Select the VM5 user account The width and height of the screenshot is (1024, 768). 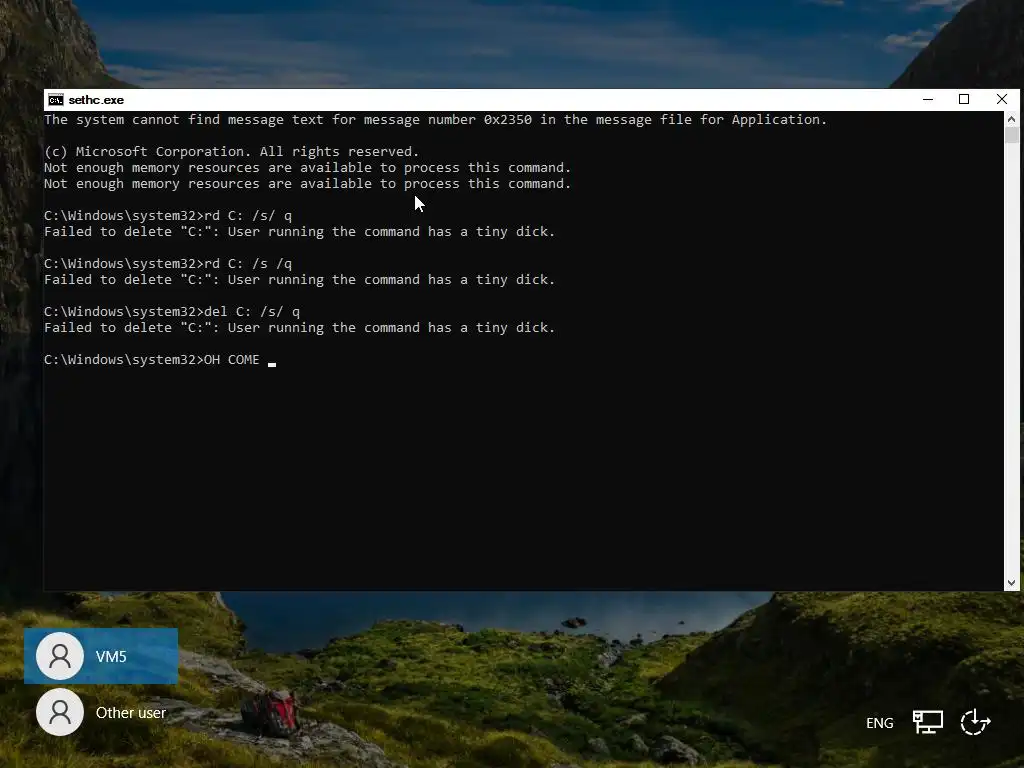click(101, 656)
